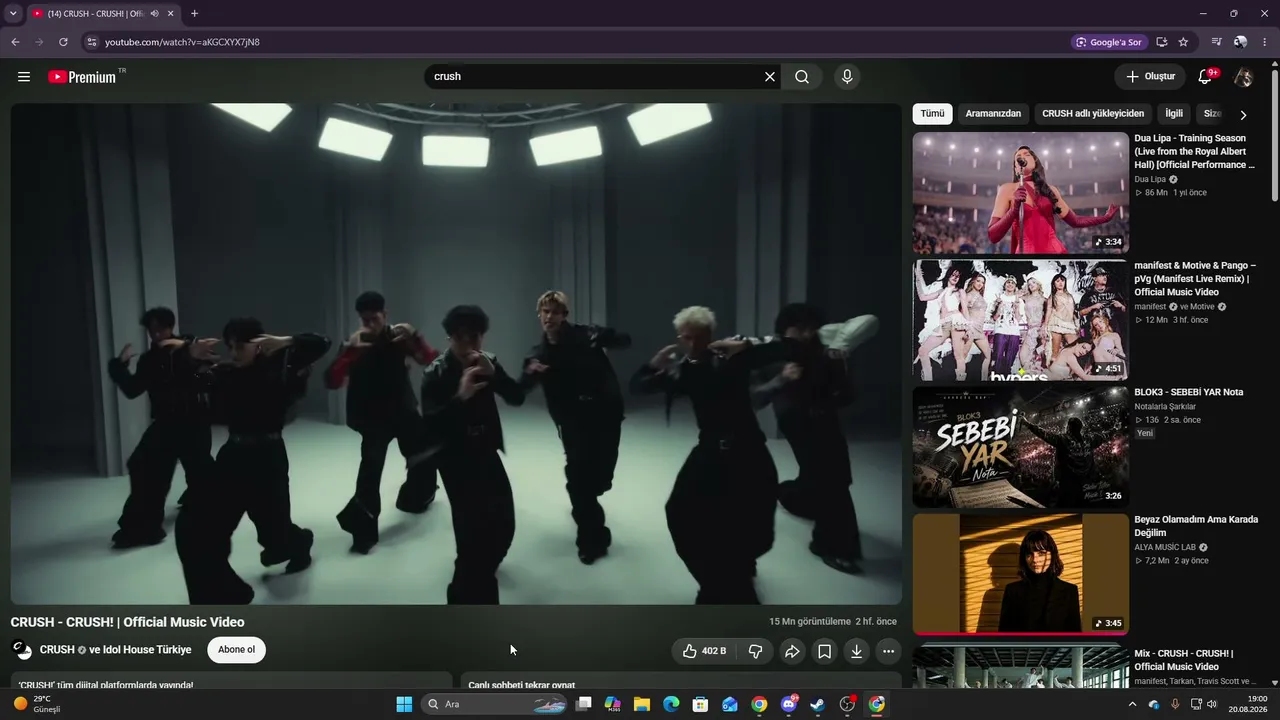This screenshot has width=1280, height=720.
Task: Click the Notalarla Şarkılar channel name
Action: pyautogui.click(x=1165, y=407)
